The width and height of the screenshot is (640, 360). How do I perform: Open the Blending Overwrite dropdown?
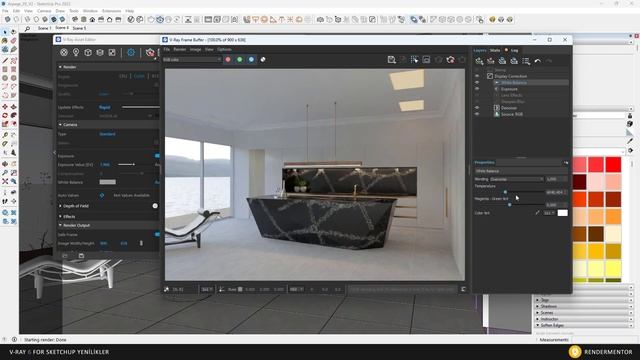click(x=517, y=179)
